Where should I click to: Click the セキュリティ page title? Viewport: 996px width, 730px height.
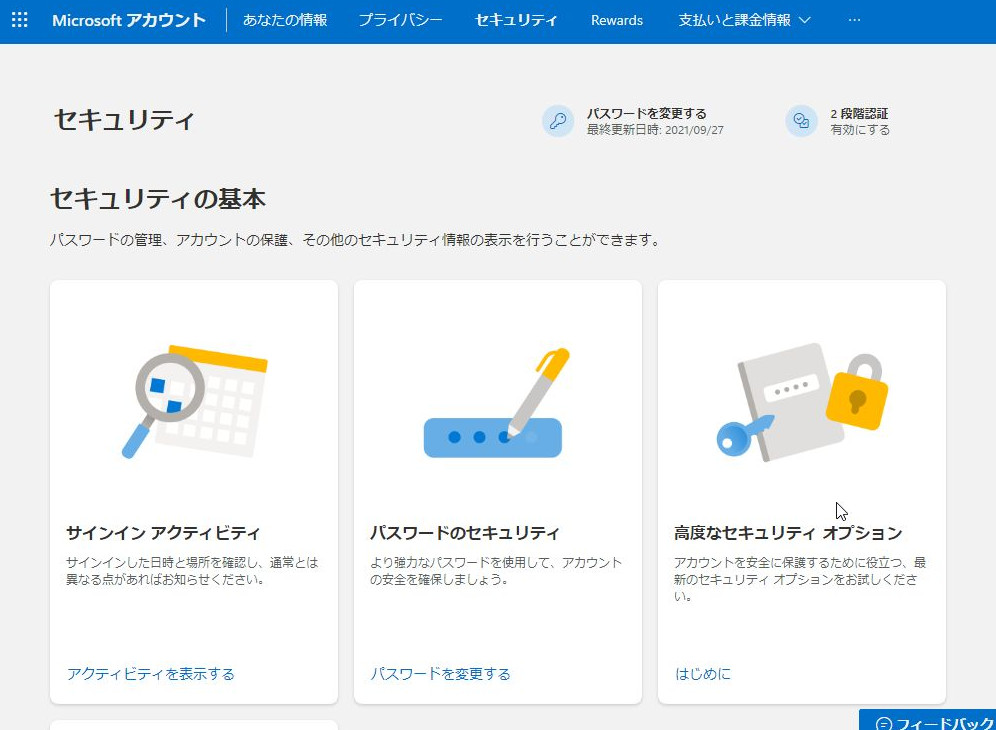coord(124,119)
